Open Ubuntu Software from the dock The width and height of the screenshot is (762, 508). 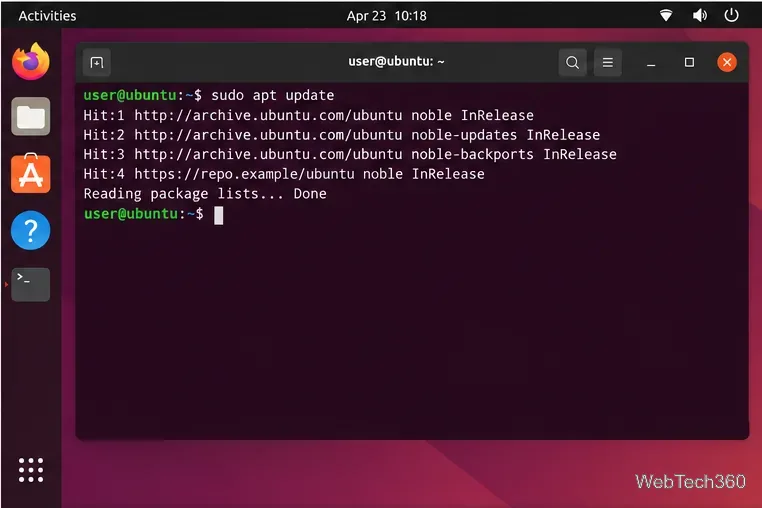31,174
